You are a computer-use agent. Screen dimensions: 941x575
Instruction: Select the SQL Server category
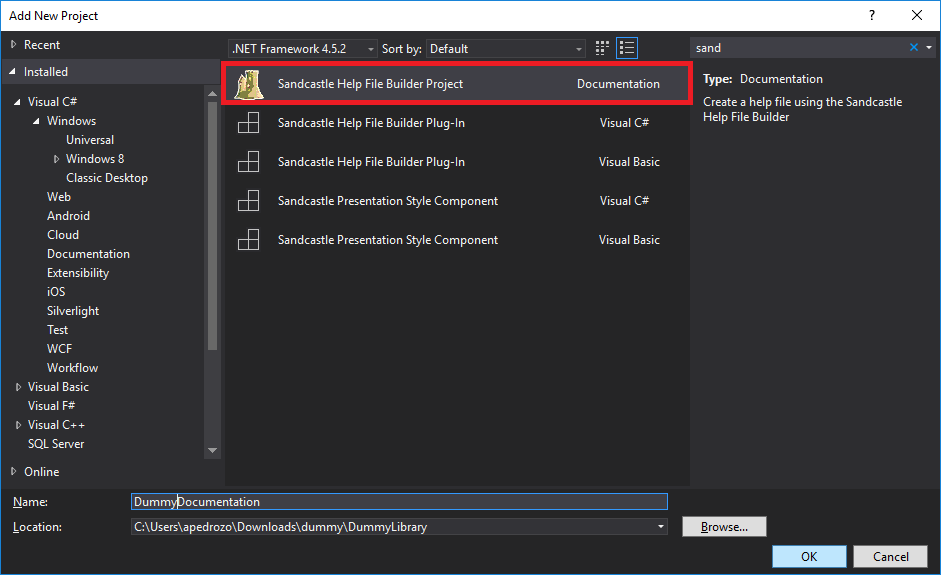[56, 444]
